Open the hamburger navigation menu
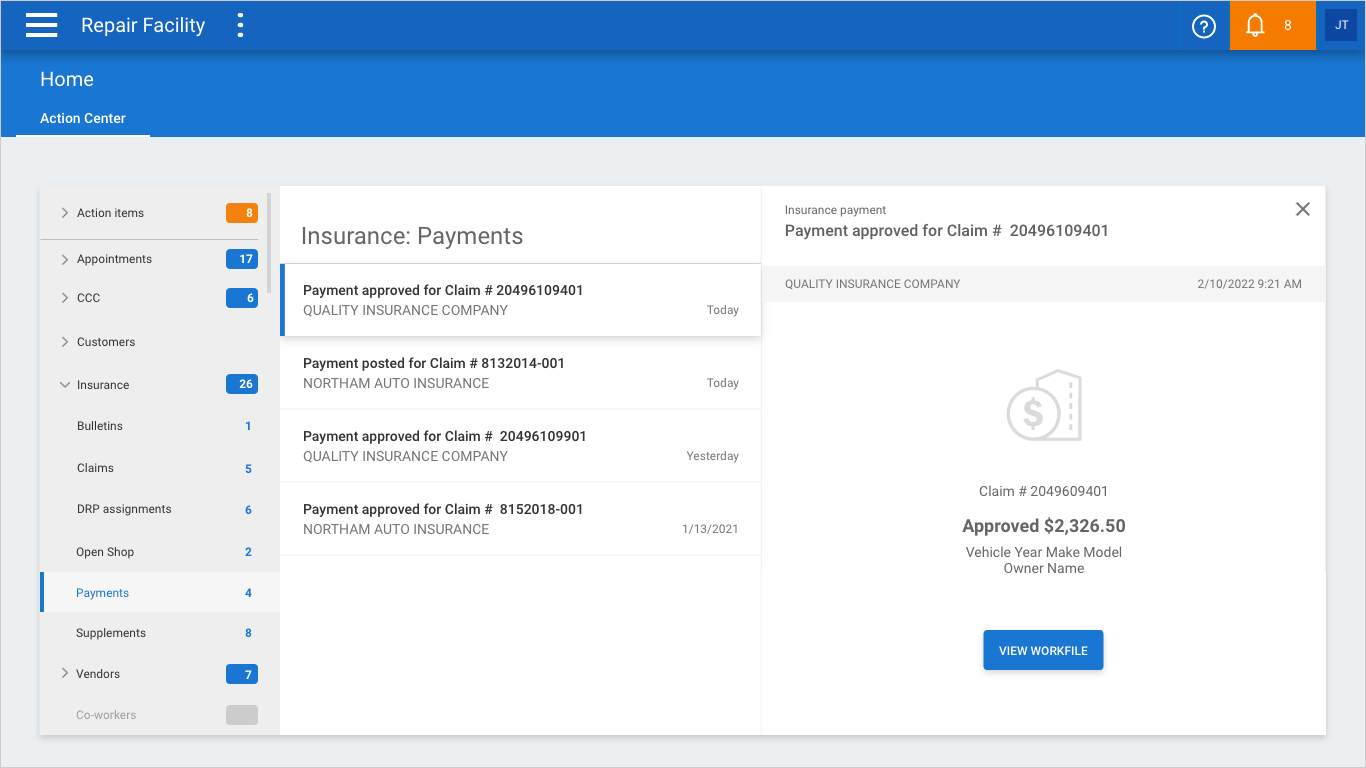Screen dimensions: 1366x768 coord(42,26)
